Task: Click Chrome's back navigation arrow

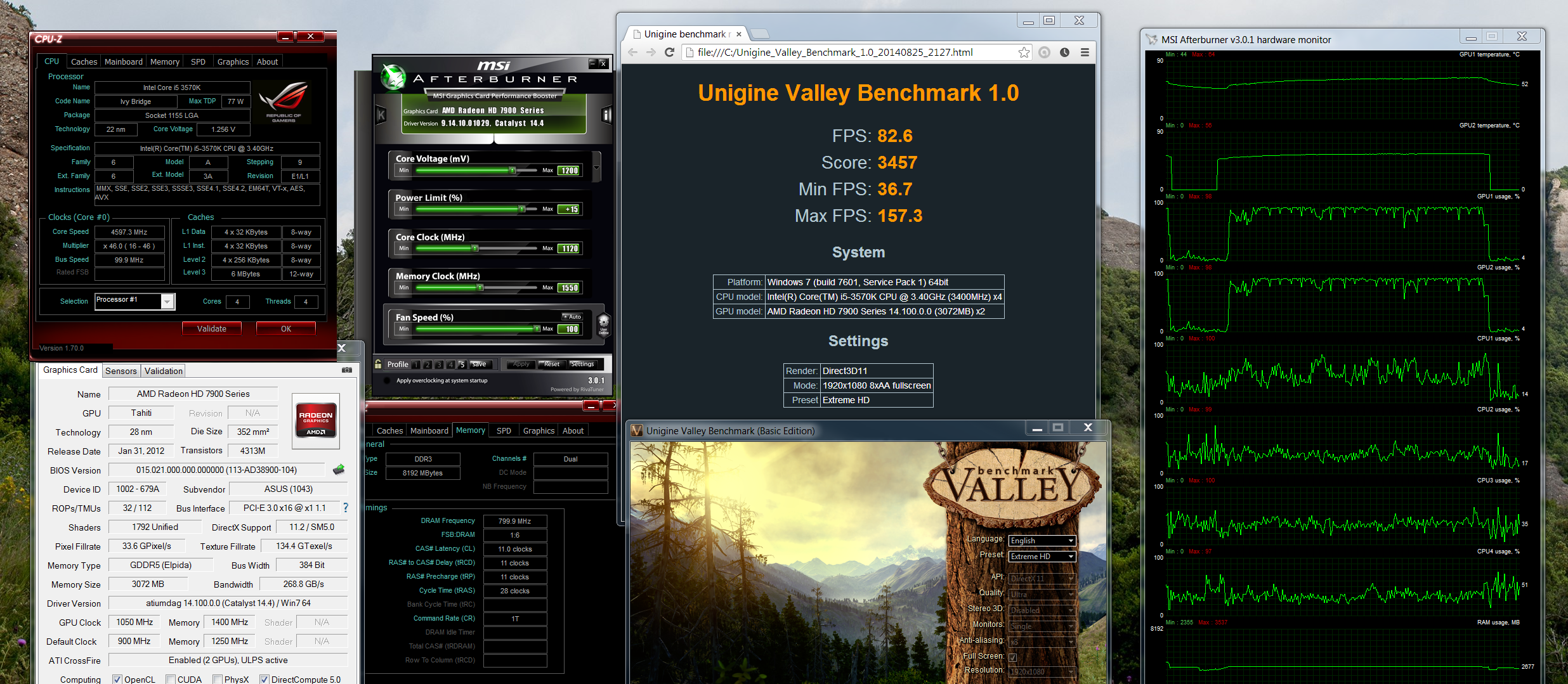Action: click(633, 53)
